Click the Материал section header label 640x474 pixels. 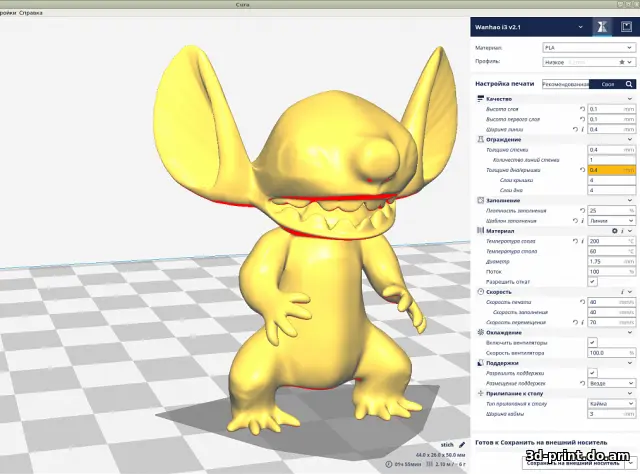point(500,231)
